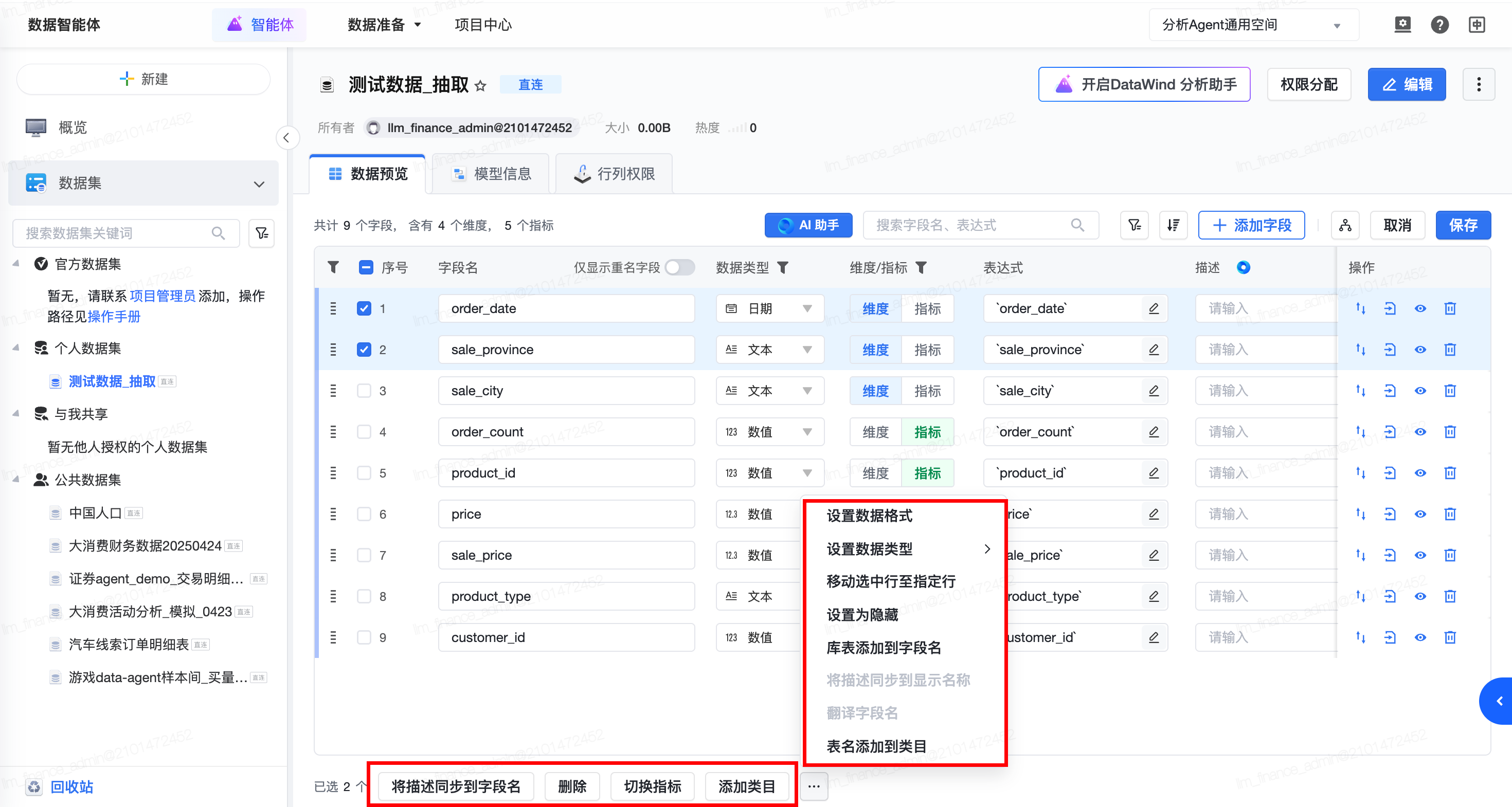
Task: Click the help question mark icon
Action: pos(1439,25)
